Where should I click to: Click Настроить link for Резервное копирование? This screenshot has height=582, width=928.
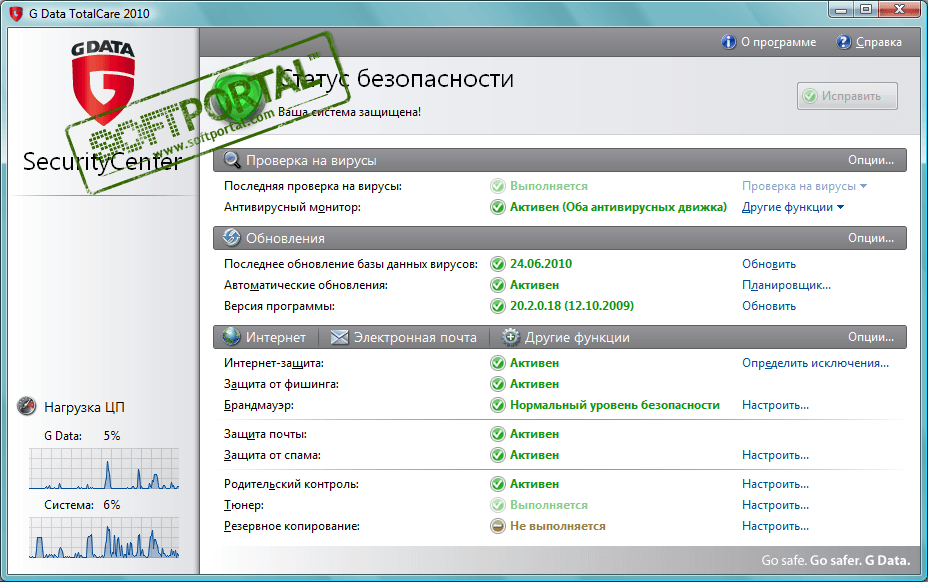[x=775, y=526]
